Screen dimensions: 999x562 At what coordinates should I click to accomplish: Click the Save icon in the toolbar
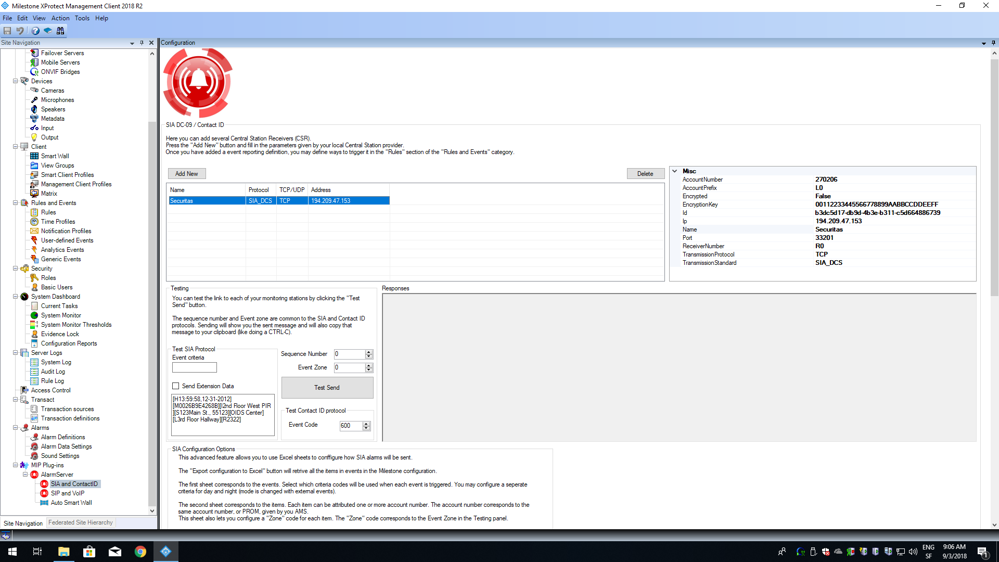click(7, 31)
